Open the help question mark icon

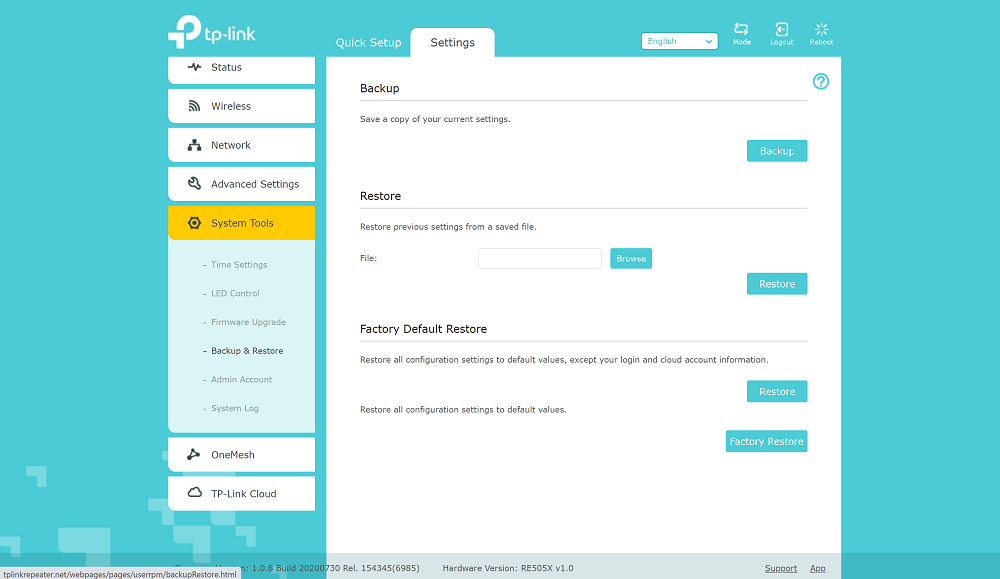821,82
